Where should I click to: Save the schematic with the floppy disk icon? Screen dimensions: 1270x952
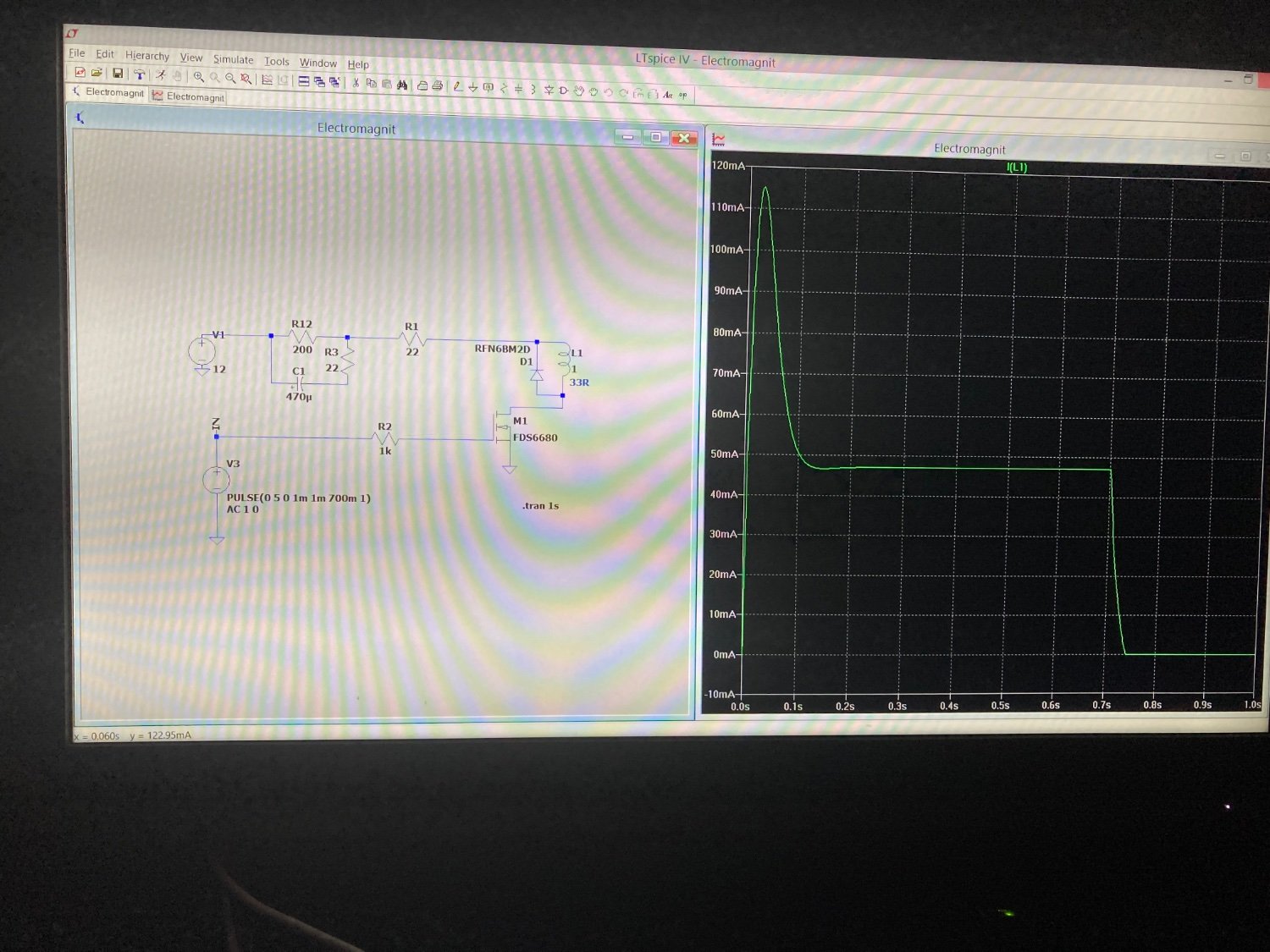(118, 74)
